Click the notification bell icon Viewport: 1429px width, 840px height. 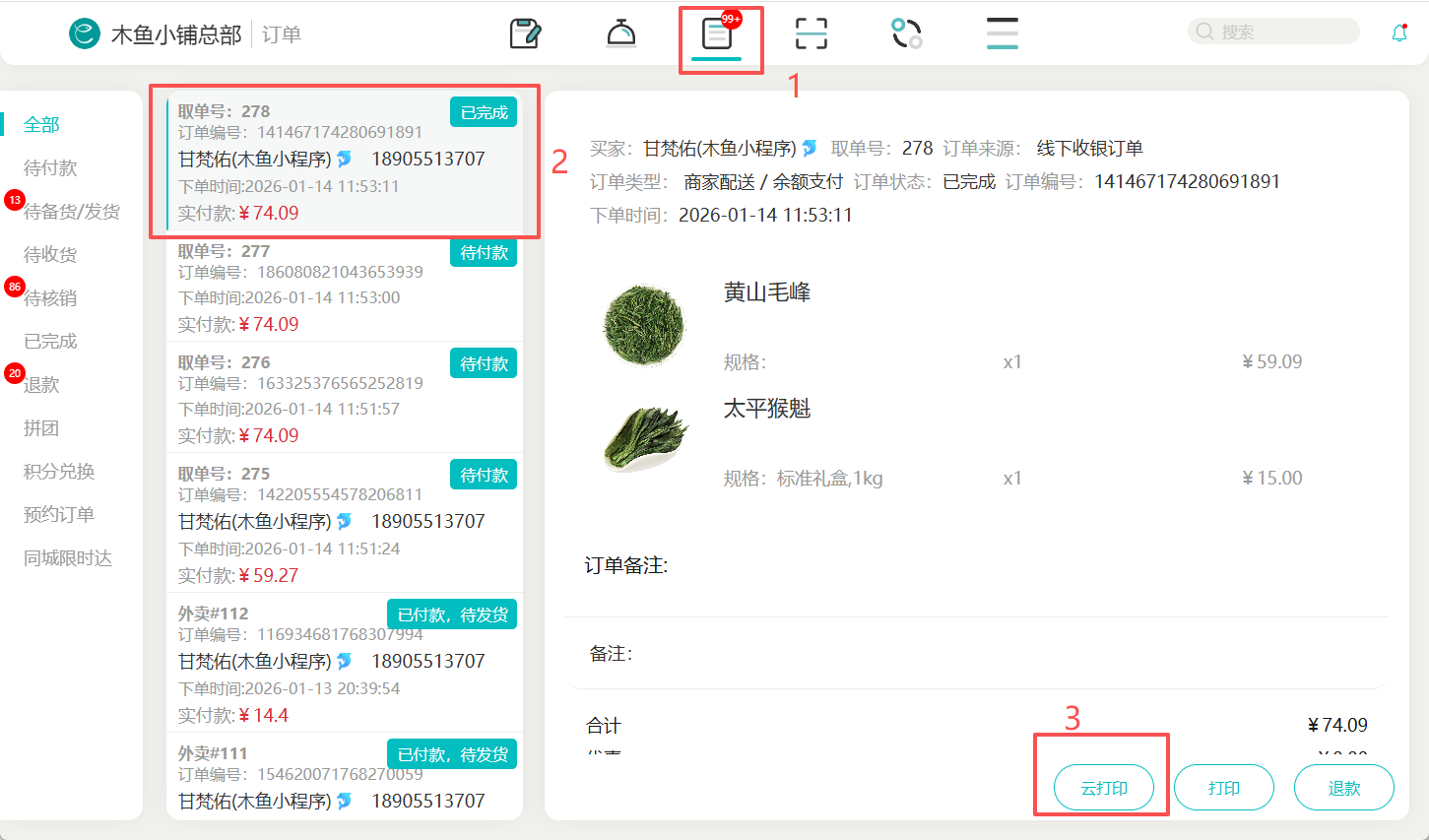1398,32
